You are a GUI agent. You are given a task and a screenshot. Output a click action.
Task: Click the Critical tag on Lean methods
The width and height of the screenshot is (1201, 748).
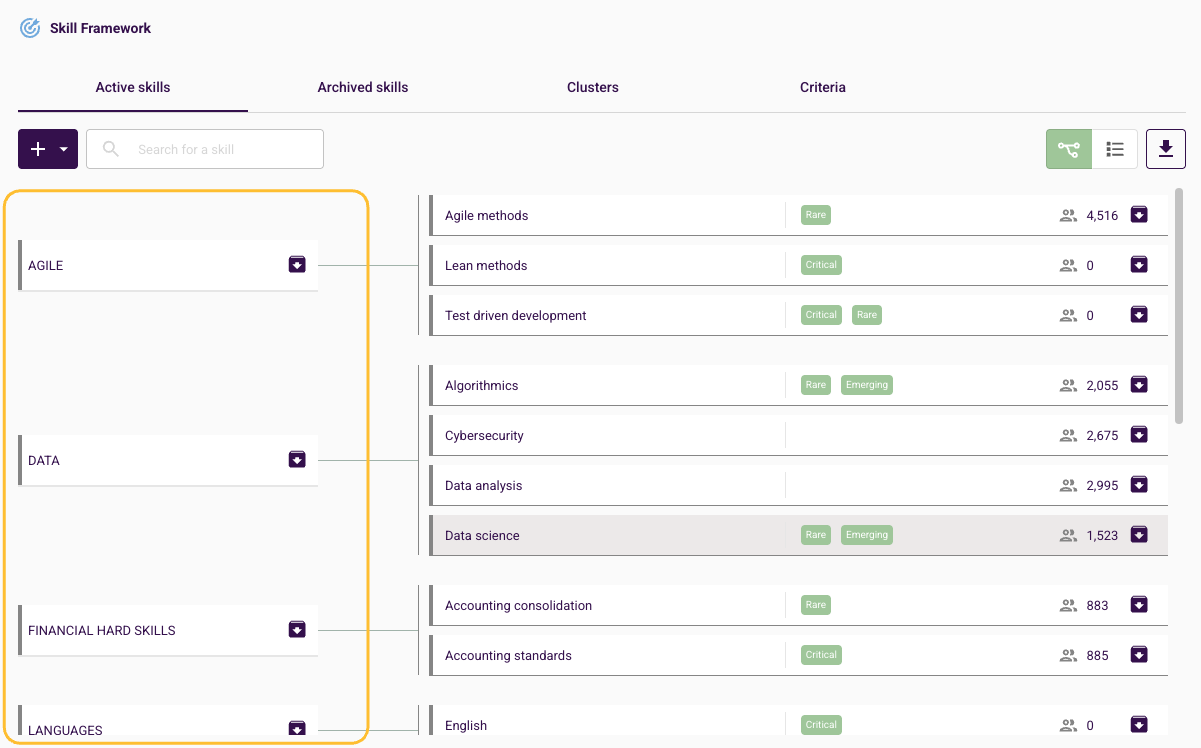821,265
